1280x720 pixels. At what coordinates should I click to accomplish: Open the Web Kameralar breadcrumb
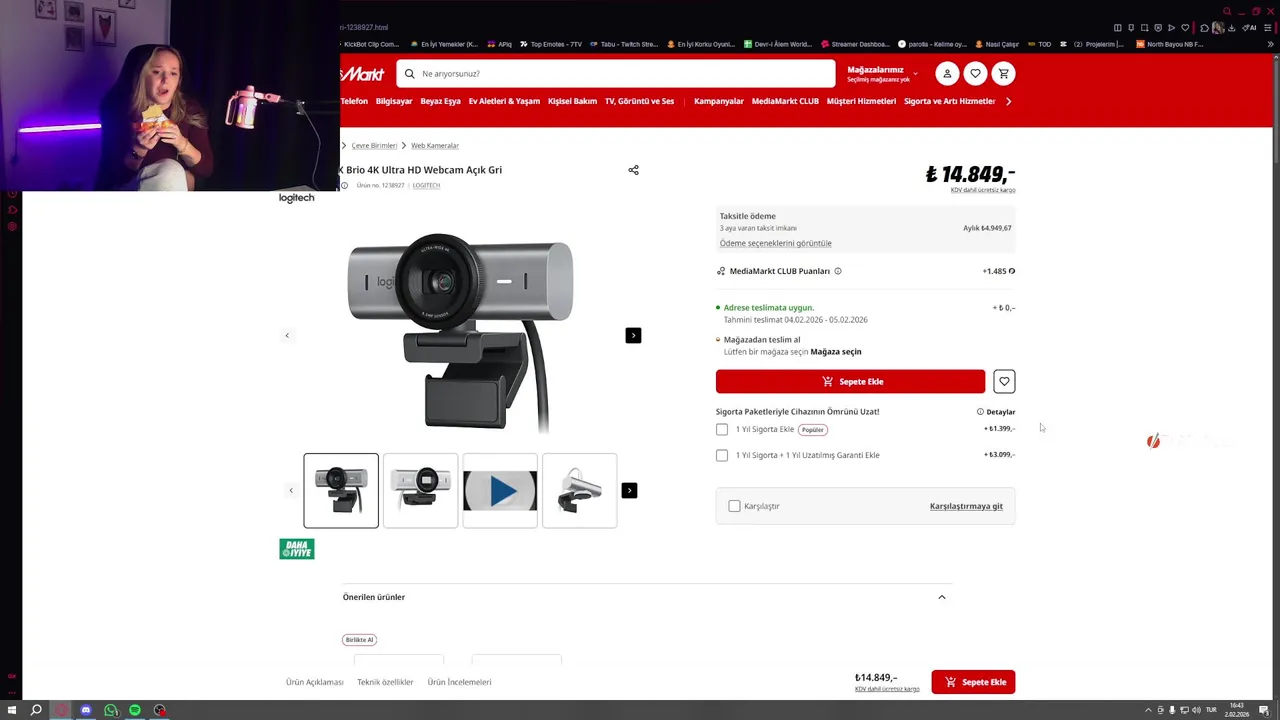pos(435,146)
